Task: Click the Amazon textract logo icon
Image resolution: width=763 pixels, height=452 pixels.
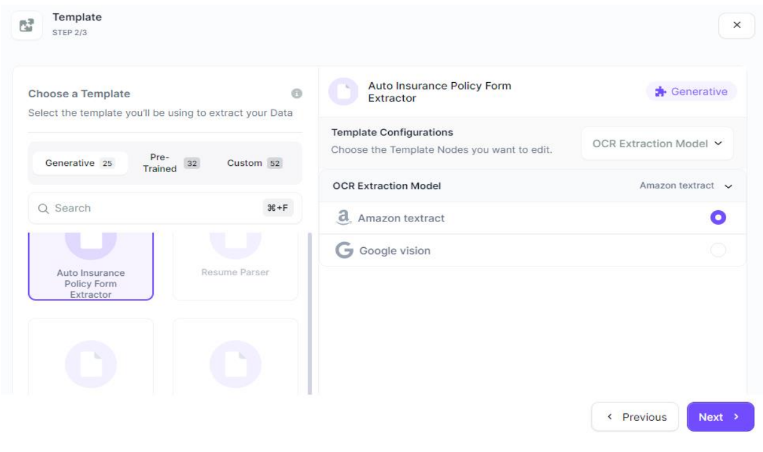Action: coord(344,218)
